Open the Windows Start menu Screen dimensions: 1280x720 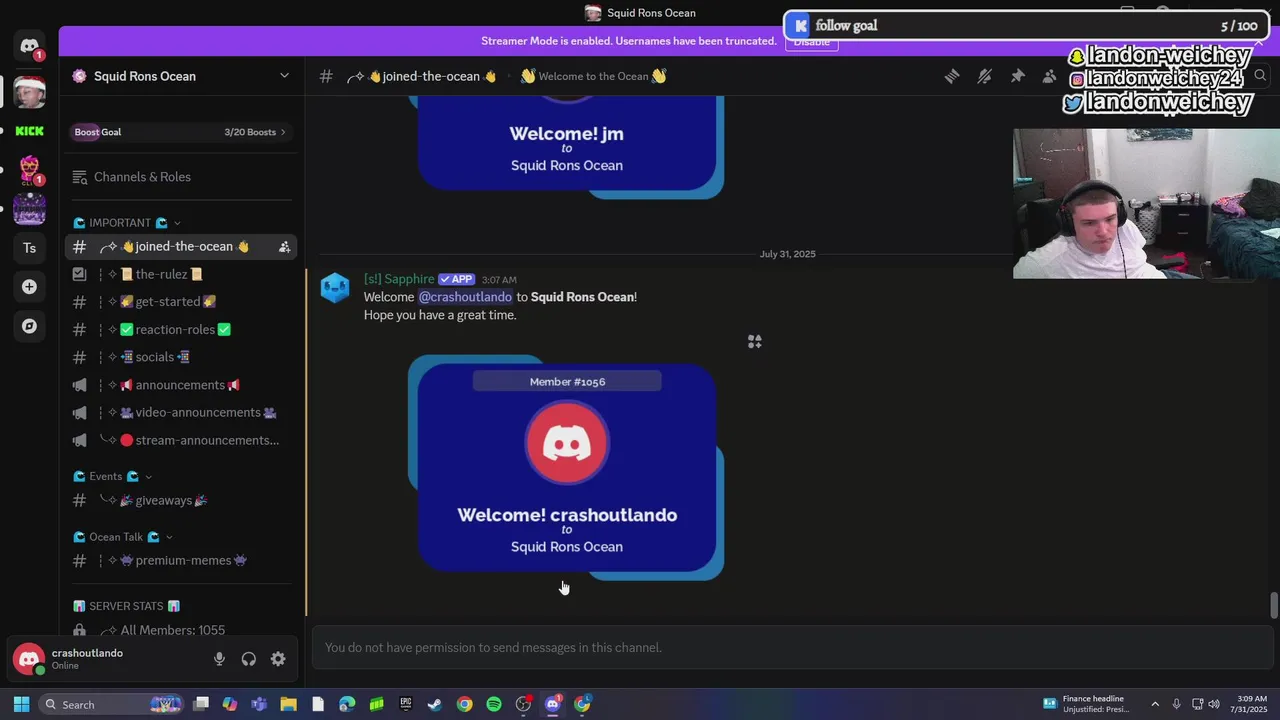pos(21,704)
